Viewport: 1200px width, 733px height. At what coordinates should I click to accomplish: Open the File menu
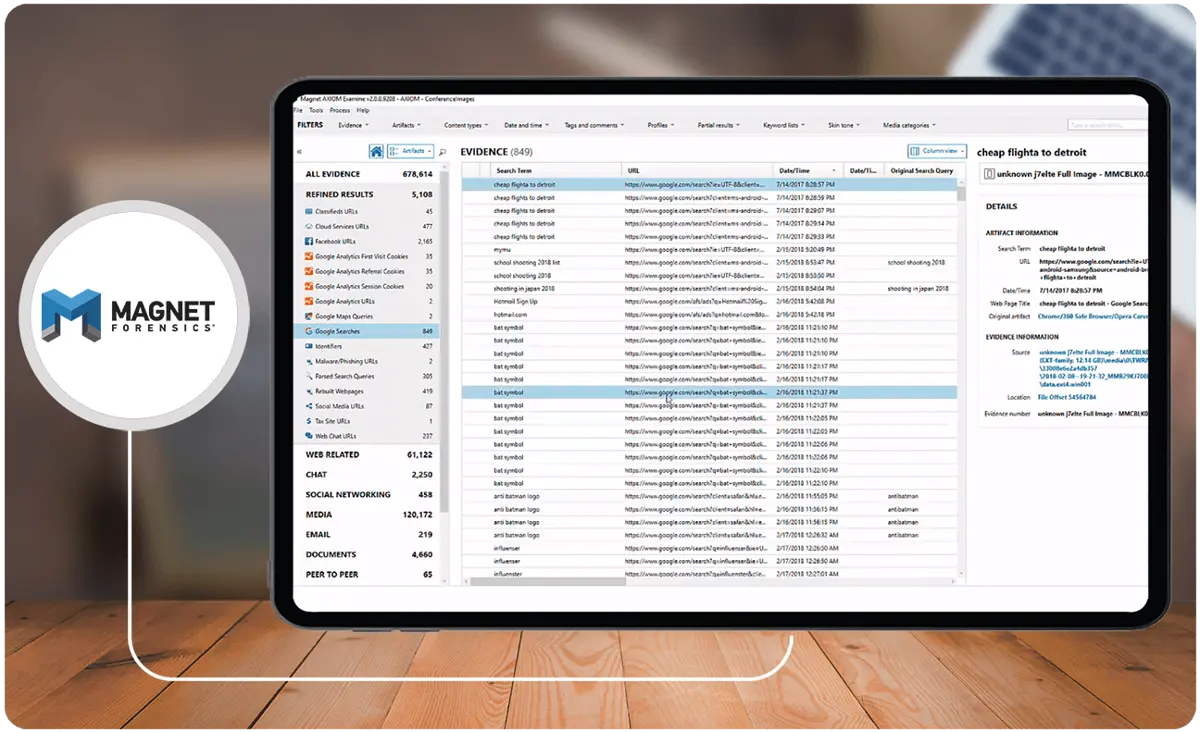click(x=299, y=111)
